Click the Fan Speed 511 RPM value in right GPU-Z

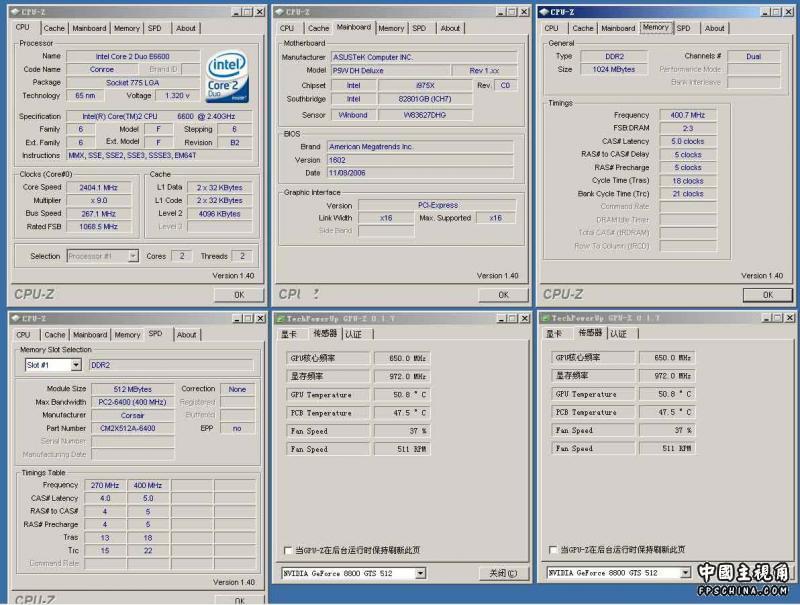666,448
